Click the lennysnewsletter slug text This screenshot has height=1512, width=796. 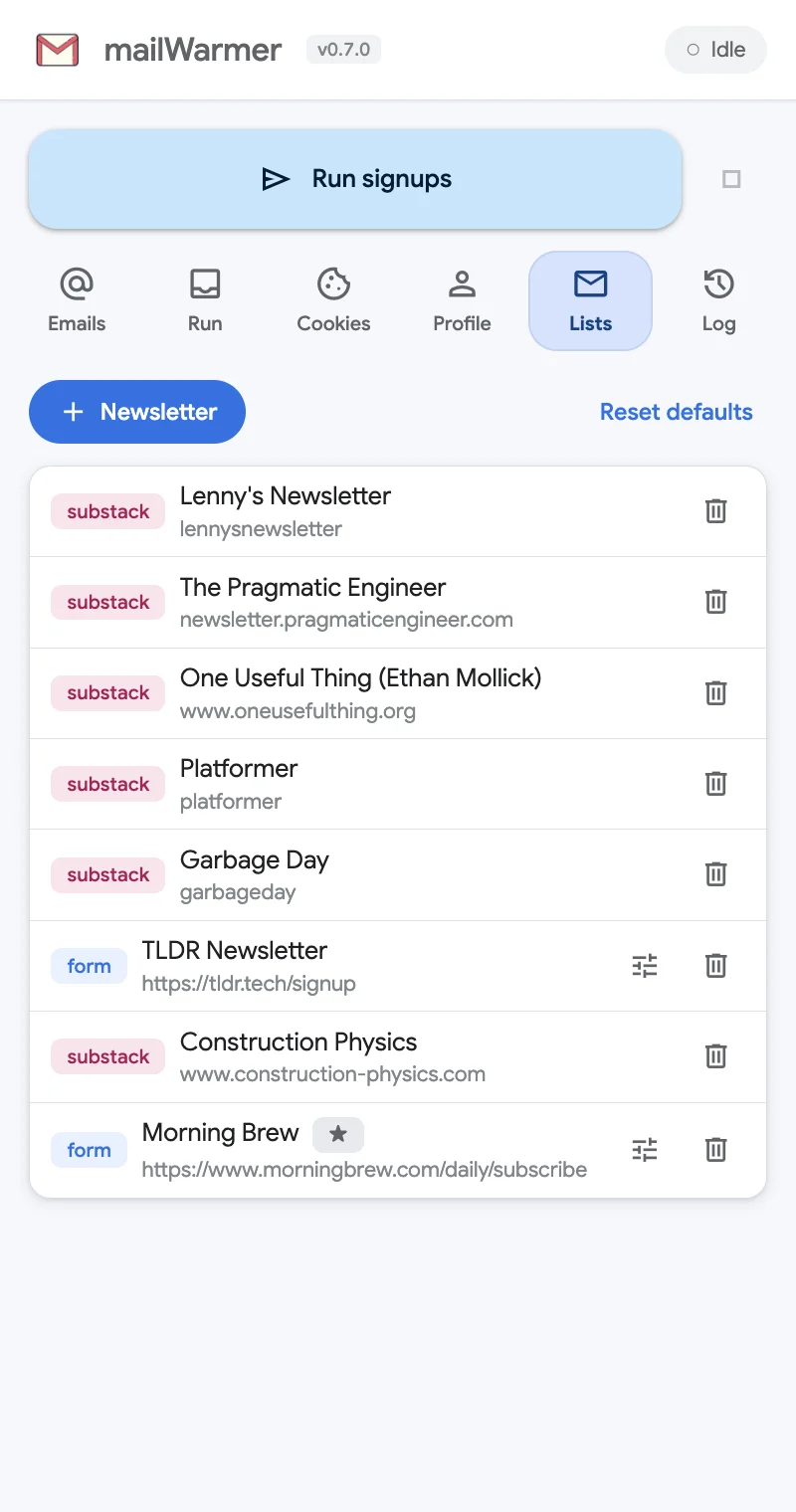coord(261,529)
